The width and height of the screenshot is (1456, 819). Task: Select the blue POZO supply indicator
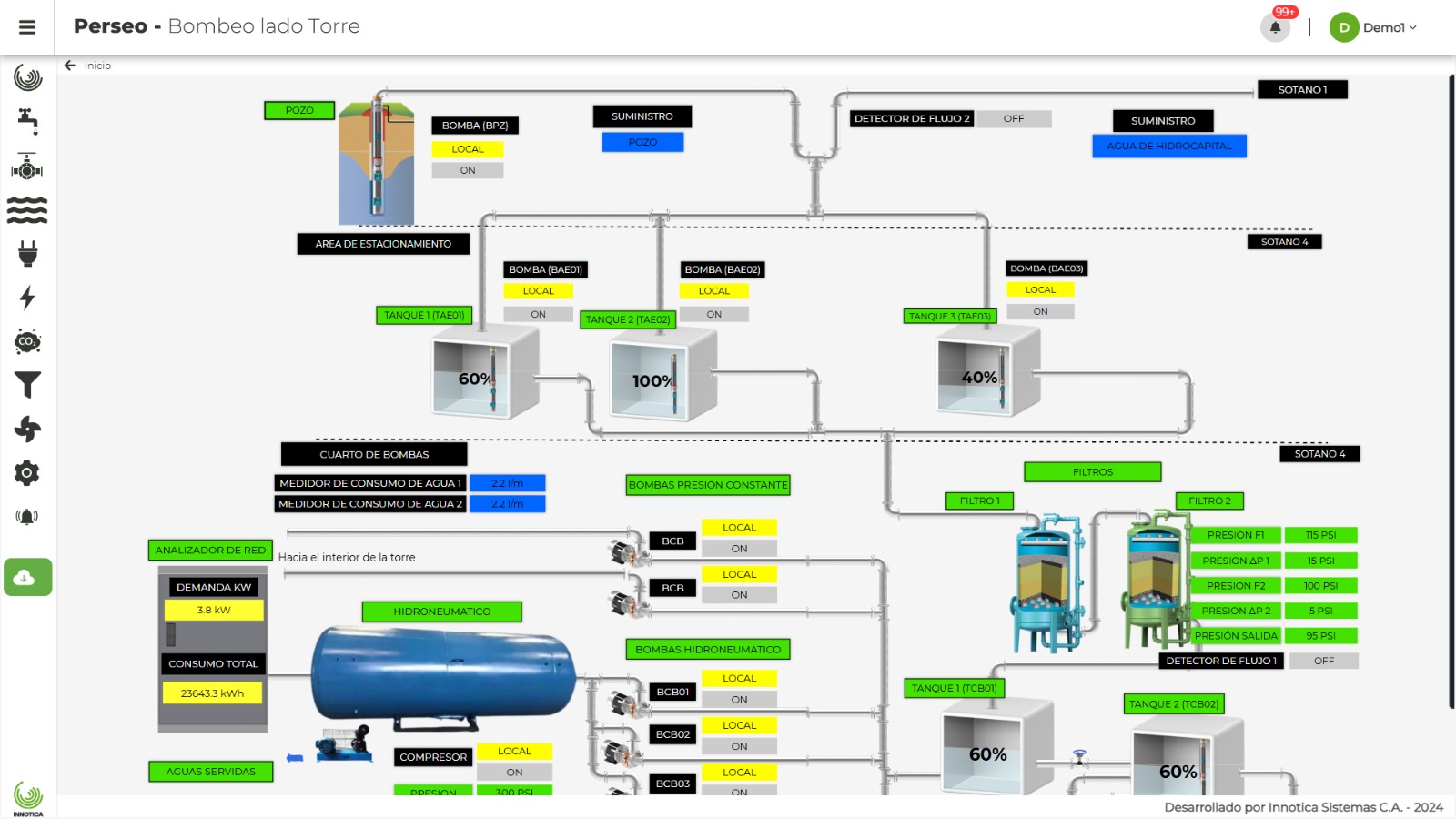coord(642,142)
